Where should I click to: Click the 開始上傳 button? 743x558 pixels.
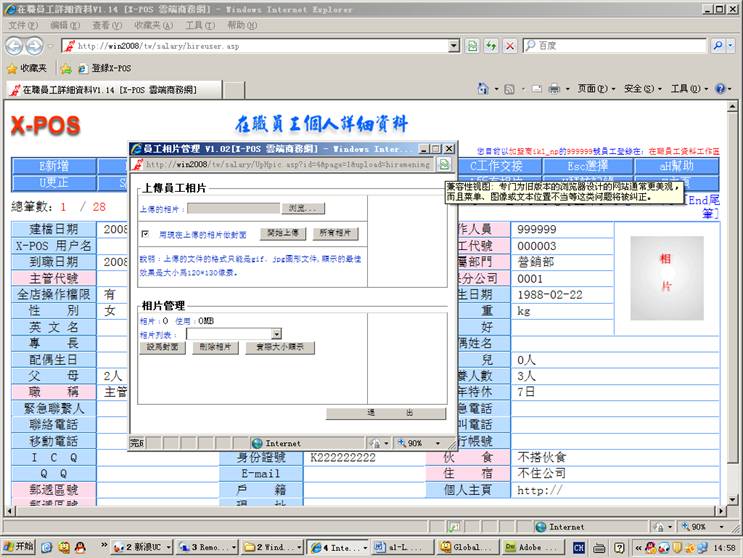(282, 233)
